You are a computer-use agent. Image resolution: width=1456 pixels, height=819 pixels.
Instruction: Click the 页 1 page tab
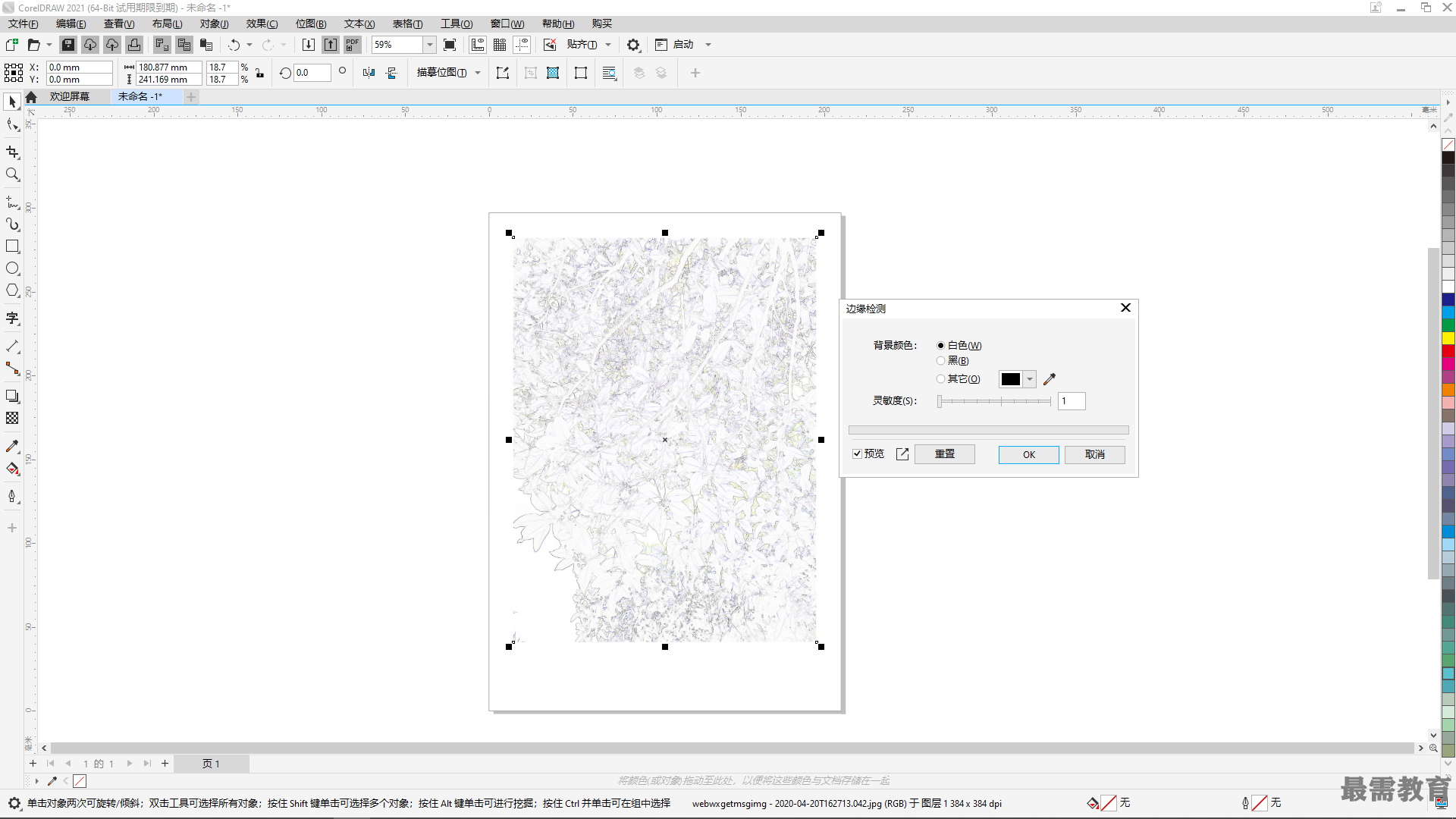[x=211, y=764]
